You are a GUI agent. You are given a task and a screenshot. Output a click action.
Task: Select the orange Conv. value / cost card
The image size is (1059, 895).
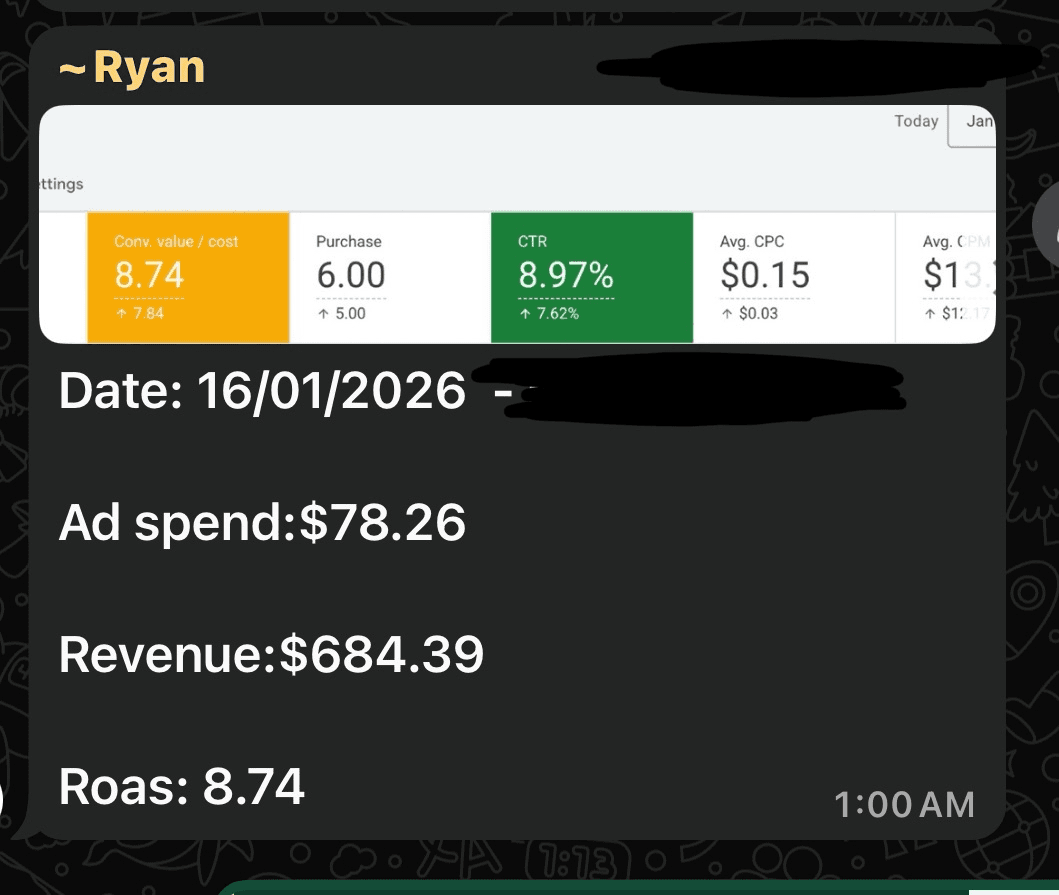(189, 277)
